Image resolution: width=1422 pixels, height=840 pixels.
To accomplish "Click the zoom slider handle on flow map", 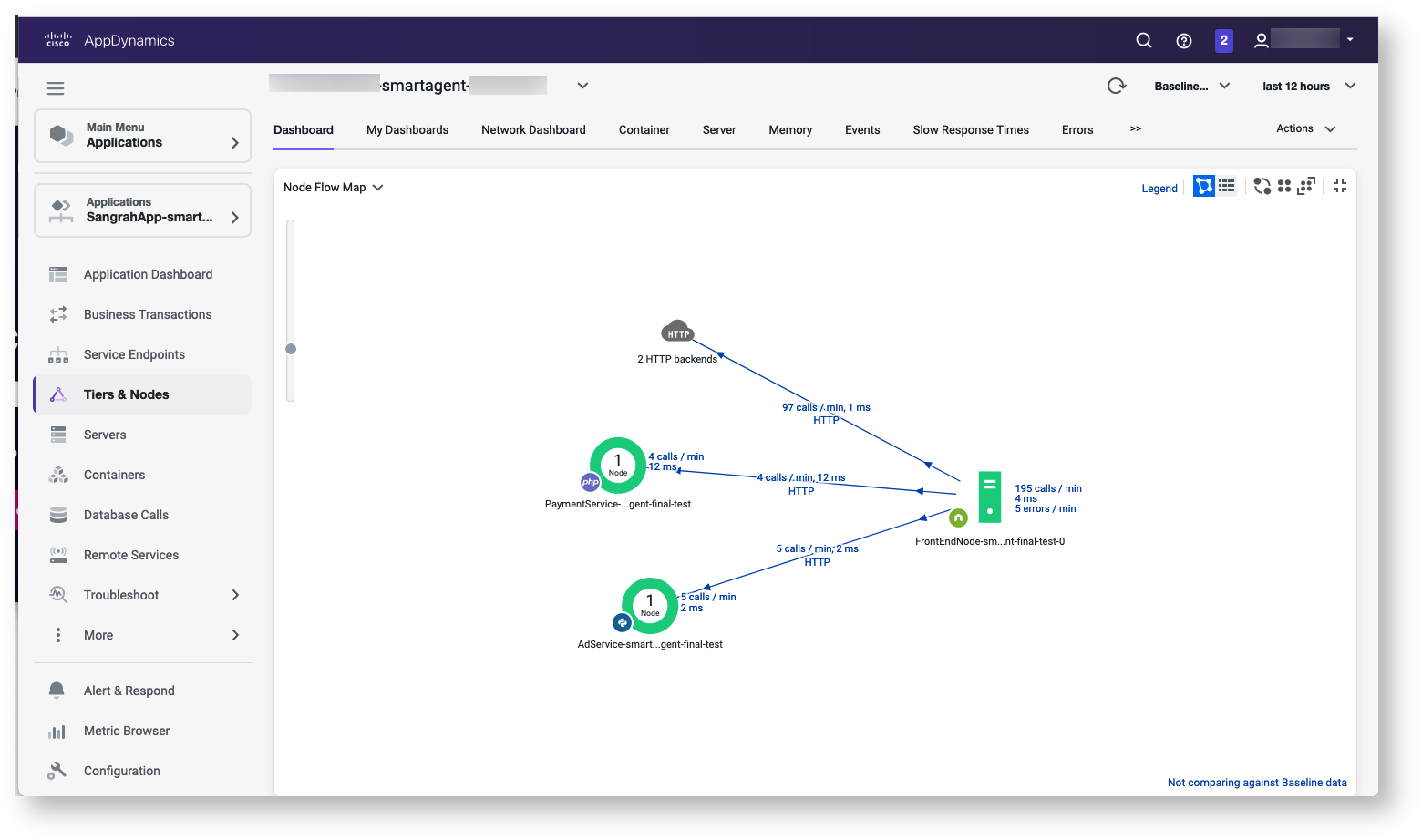I will pos(291,349).
